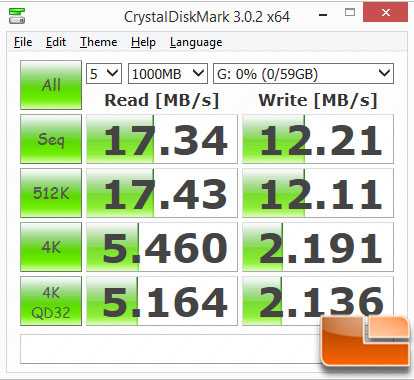Run all benchmarks with the All button
Image resolution: width=414 pixels, height=380 pixels.
(x=51, y=85)
